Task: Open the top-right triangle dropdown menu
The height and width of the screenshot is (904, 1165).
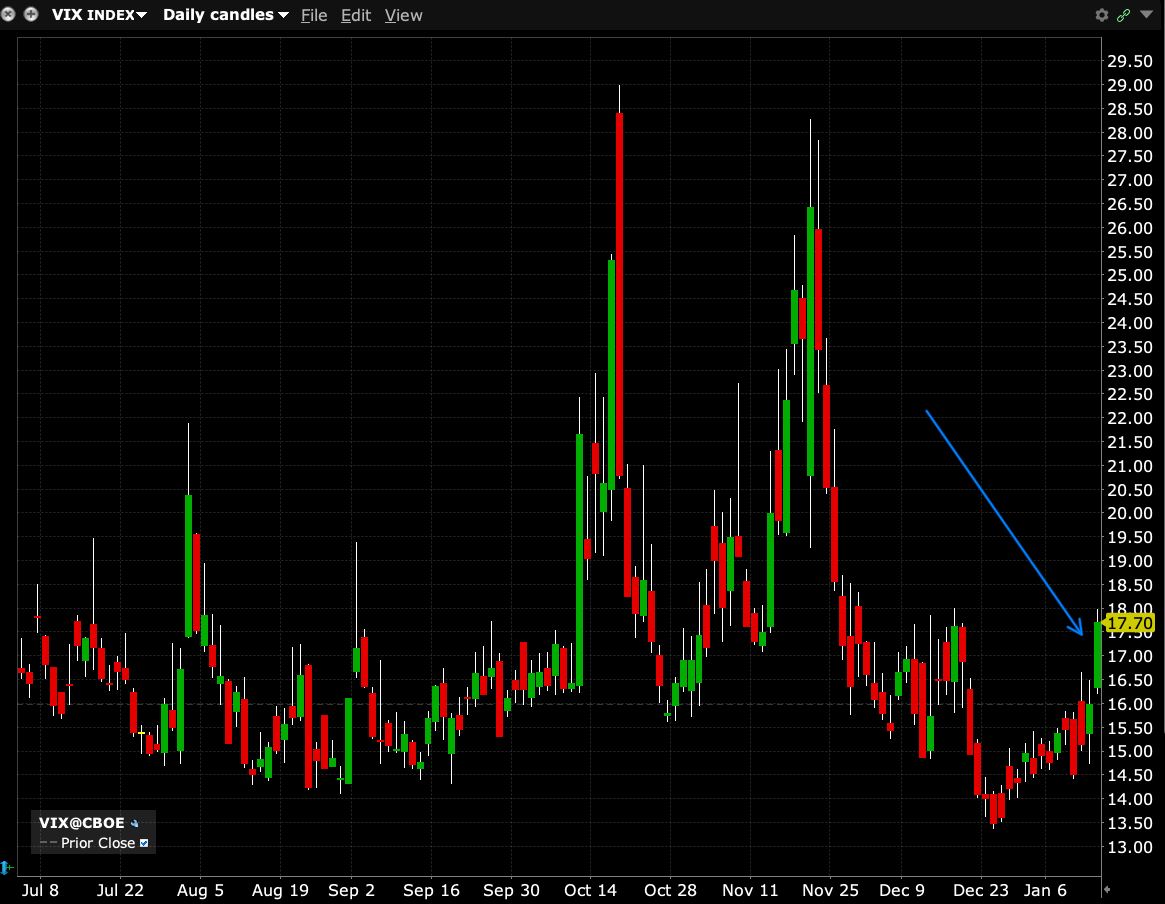Action: [1146, 15]
